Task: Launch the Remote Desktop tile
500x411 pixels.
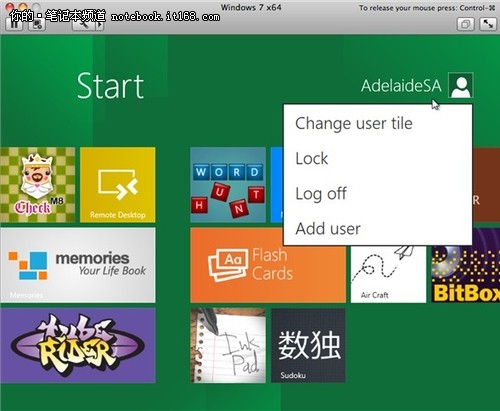Action: (118, 185)
